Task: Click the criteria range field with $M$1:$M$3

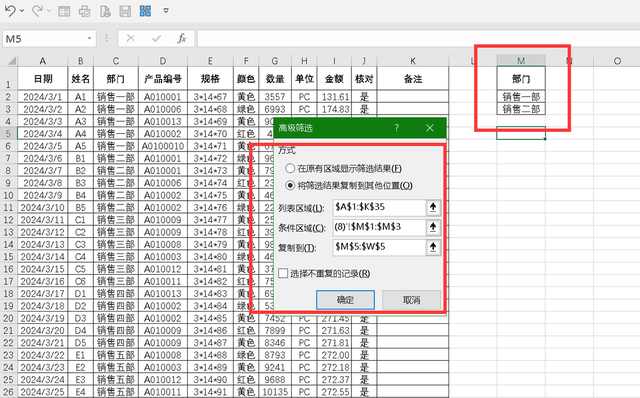Action: [x=379, y=227]
